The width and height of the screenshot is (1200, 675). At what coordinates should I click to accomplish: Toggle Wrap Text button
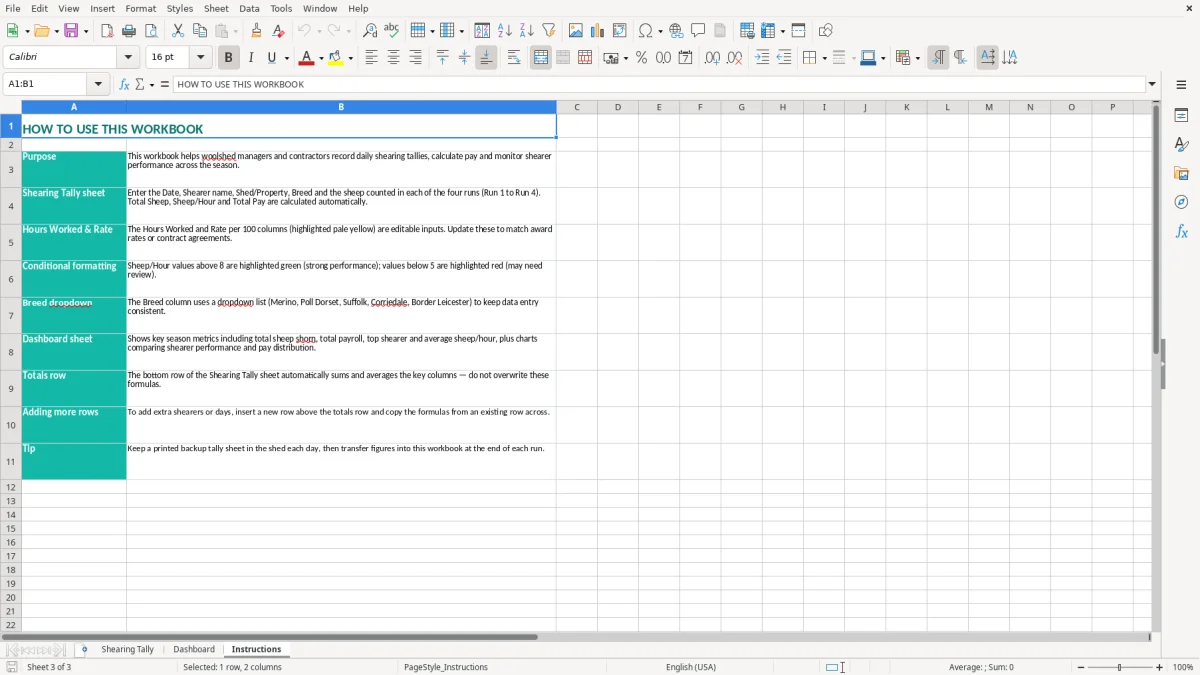point(514,58)
